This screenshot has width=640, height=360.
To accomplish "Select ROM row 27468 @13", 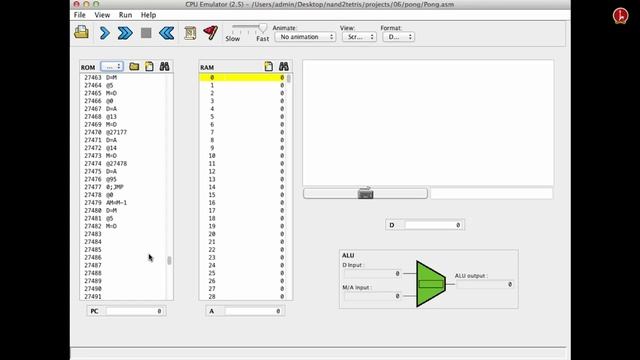I will click(123, 116).
